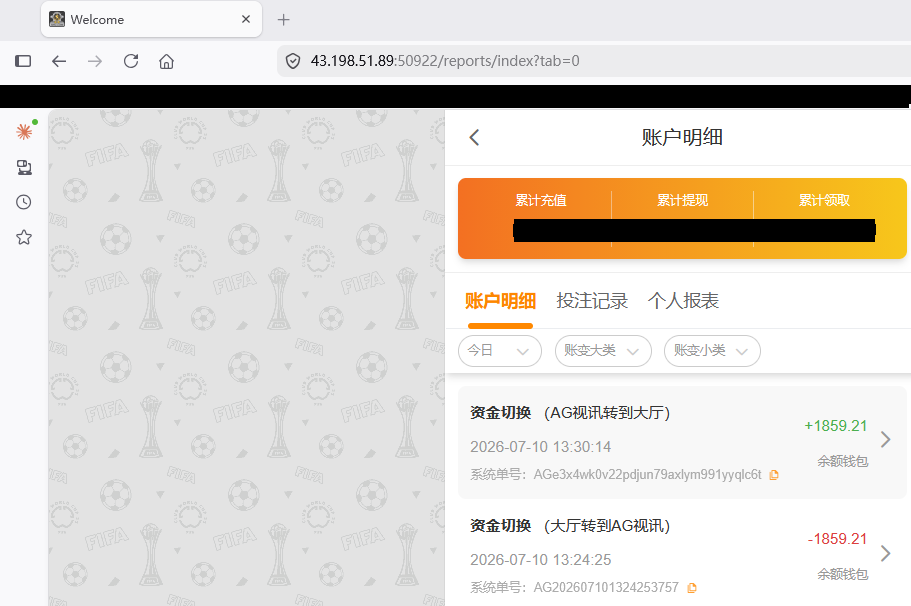Toggle the browser sidebar panel icon
This screenshot has width=911, height=606.
coord(23,61)
